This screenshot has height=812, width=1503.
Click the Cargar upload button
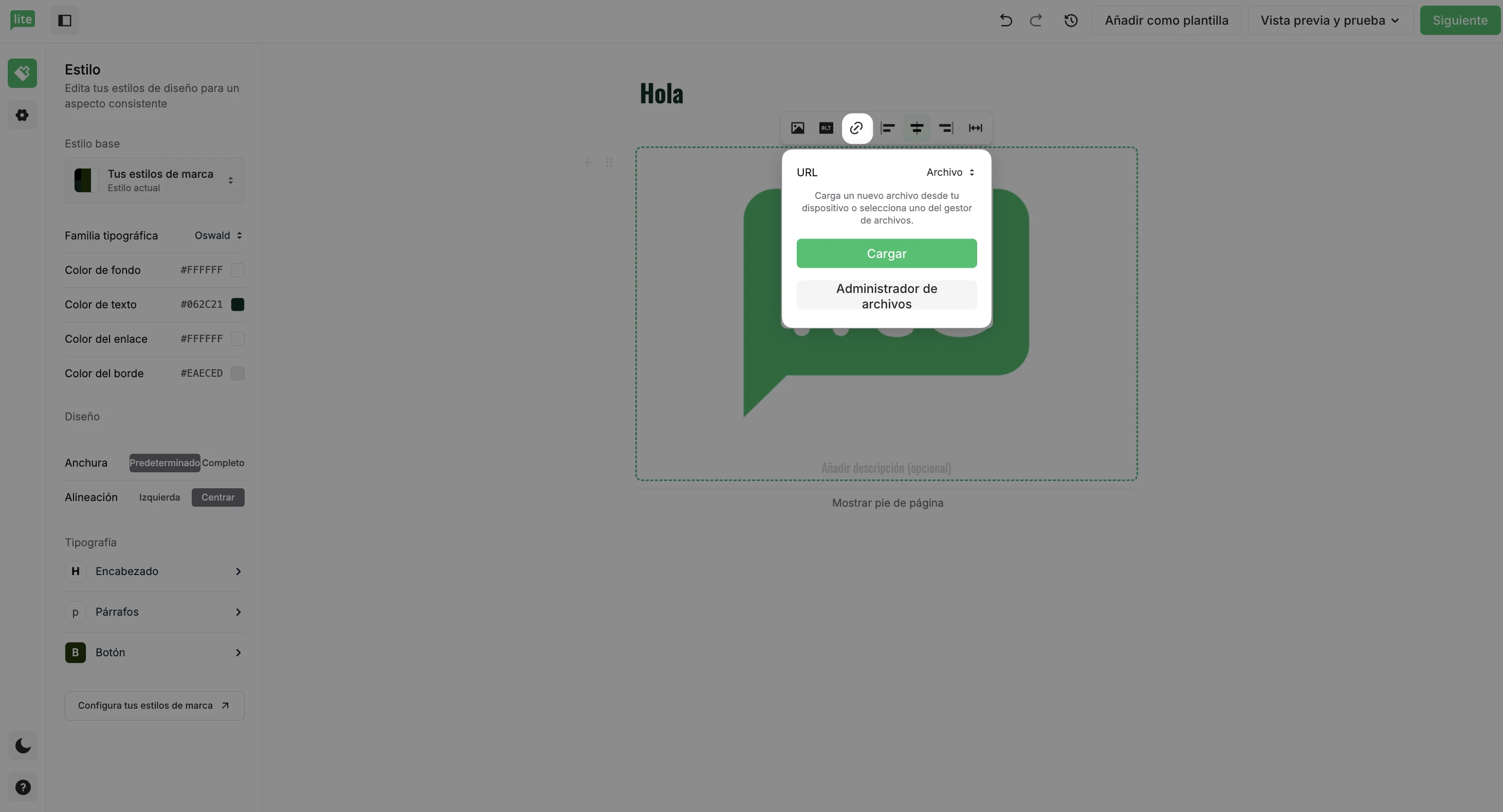(886, 253)
